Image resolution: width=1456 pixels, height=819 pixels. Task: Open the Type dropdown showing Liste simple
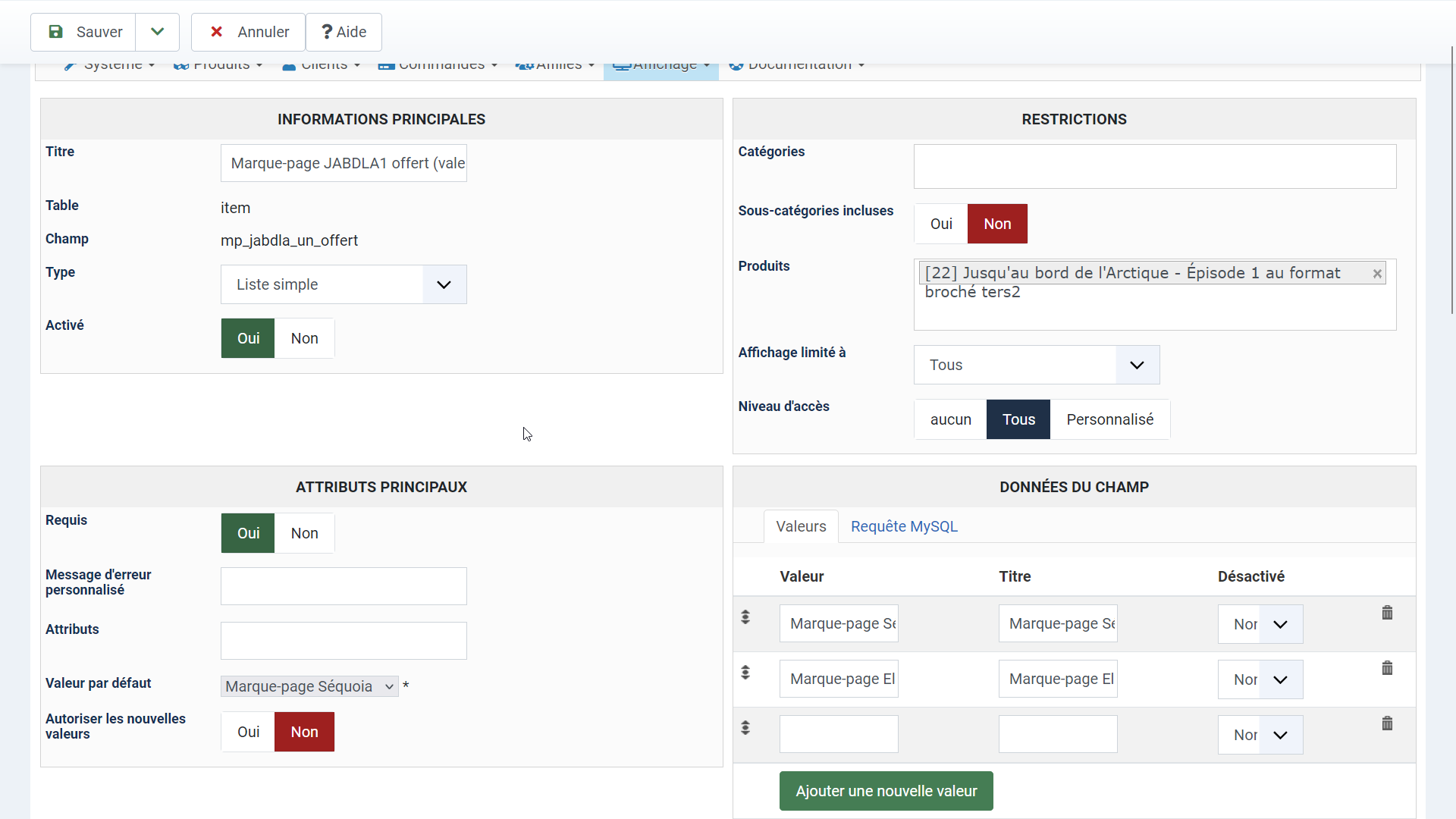click(x=344, y=284)
